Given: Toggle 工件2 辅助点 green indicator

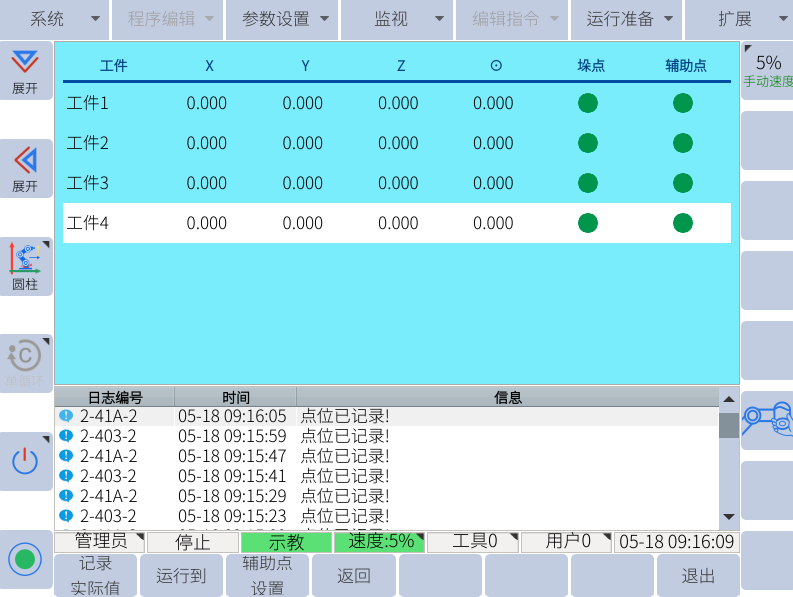Looking at the screenshot, I should point(682,143).
